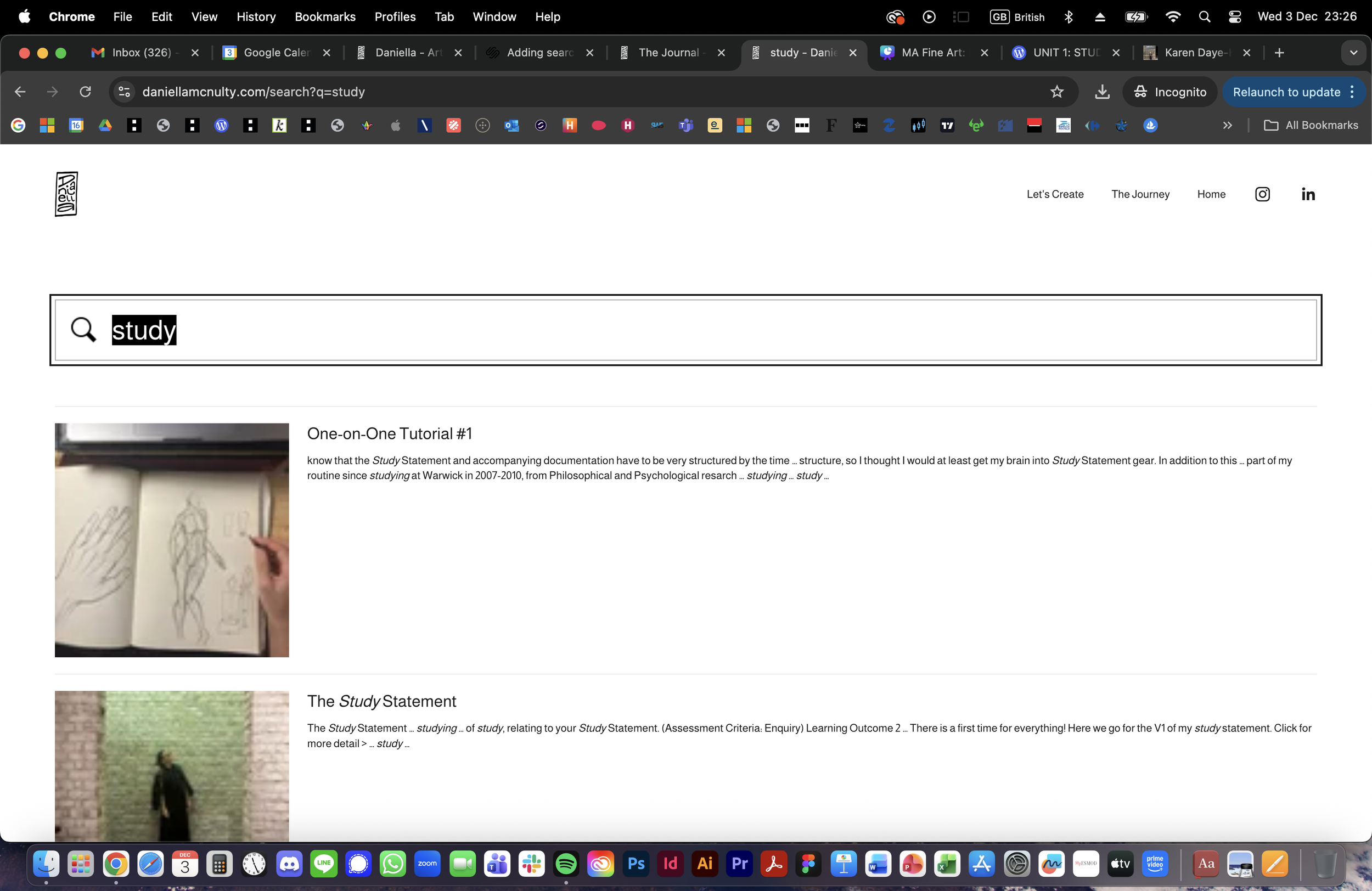Open Let's Create link
Image resolution: width=1372 pixels, height=891 pixels.
click(x=1054, y=194)
